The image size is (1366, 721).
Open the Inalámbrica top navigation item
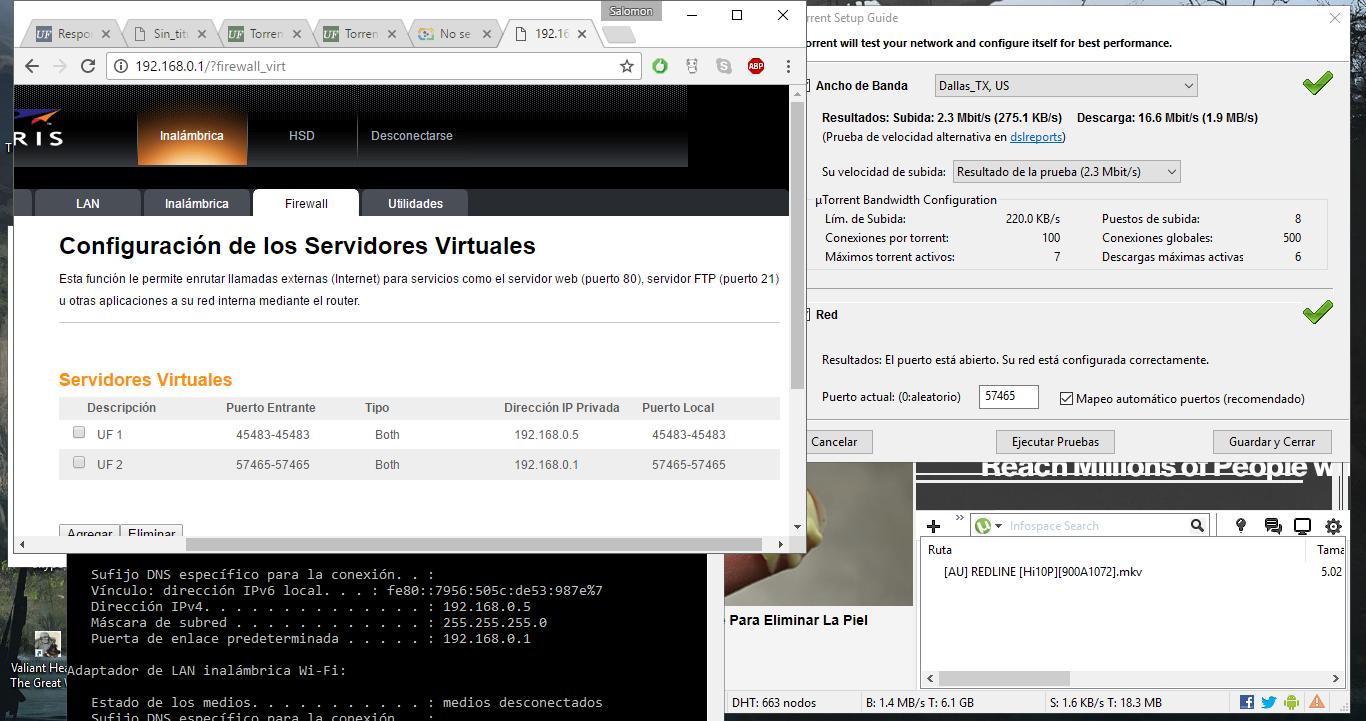click(x=192, y=135)
